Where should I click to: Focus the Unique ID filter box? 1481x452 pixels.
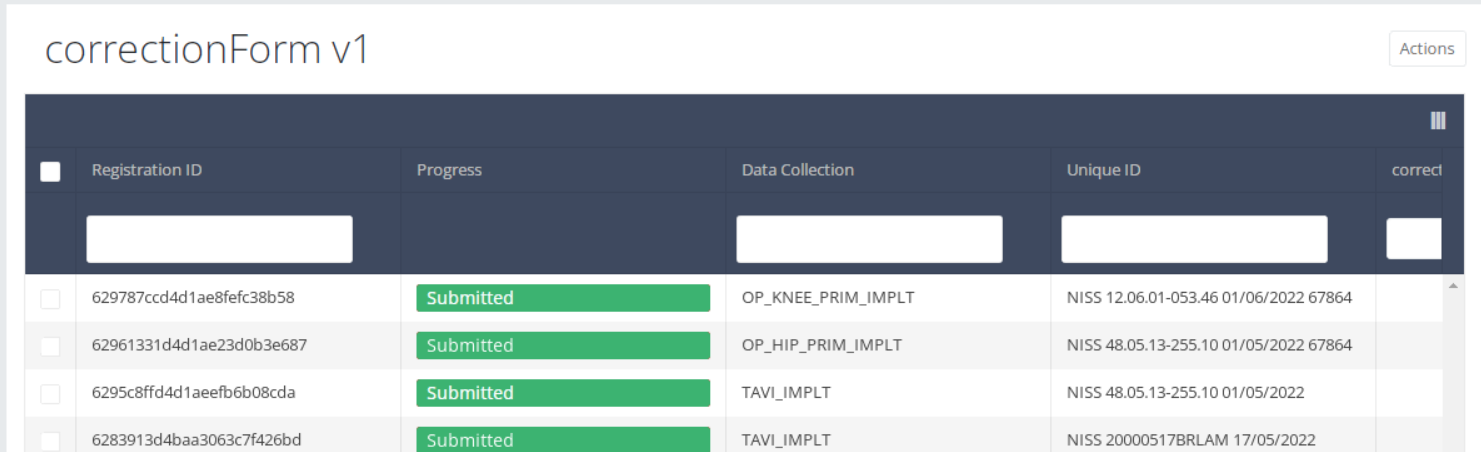tap(1194, 239)
